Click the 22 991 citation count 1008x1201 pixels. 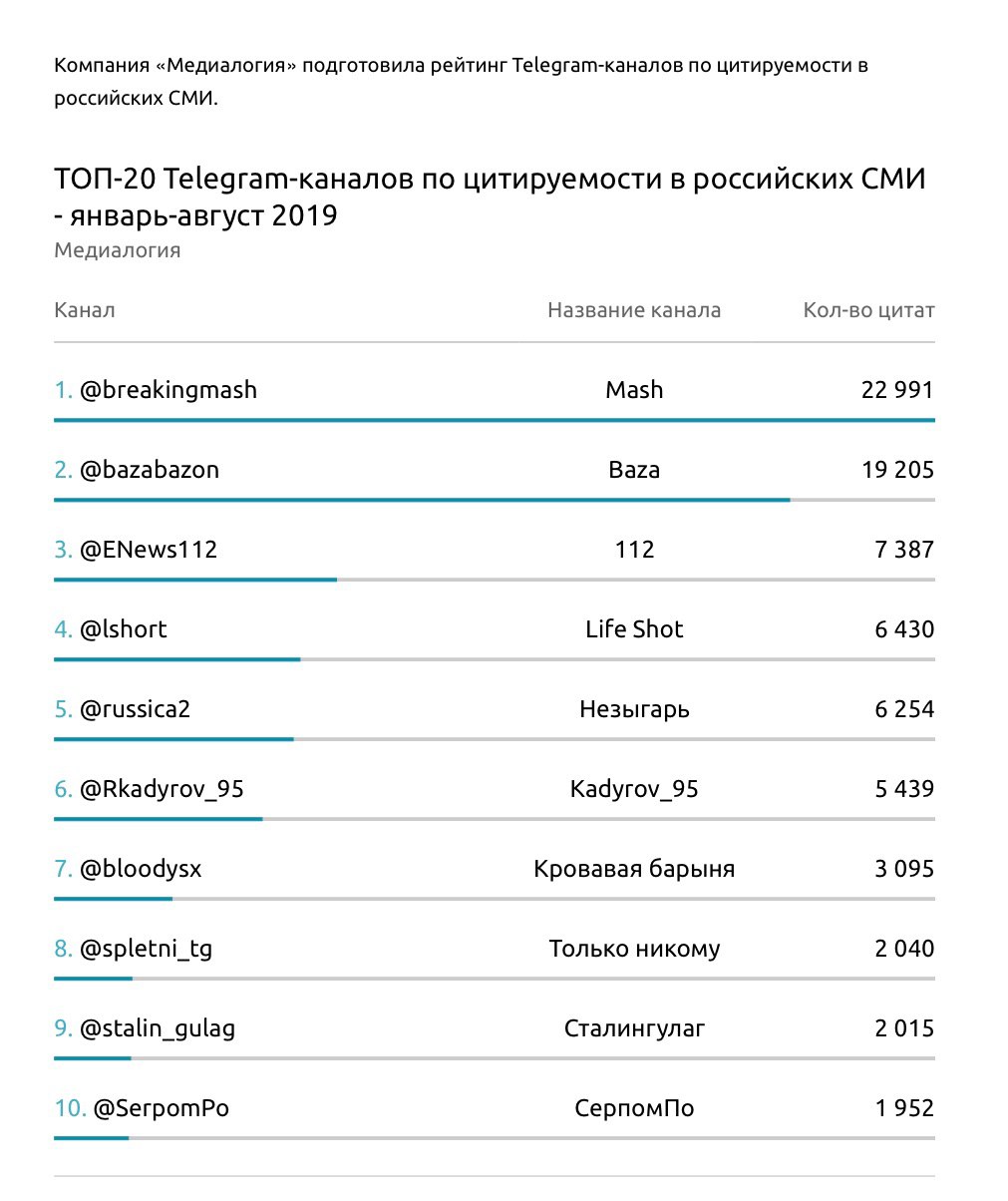(x=897, y=390)
